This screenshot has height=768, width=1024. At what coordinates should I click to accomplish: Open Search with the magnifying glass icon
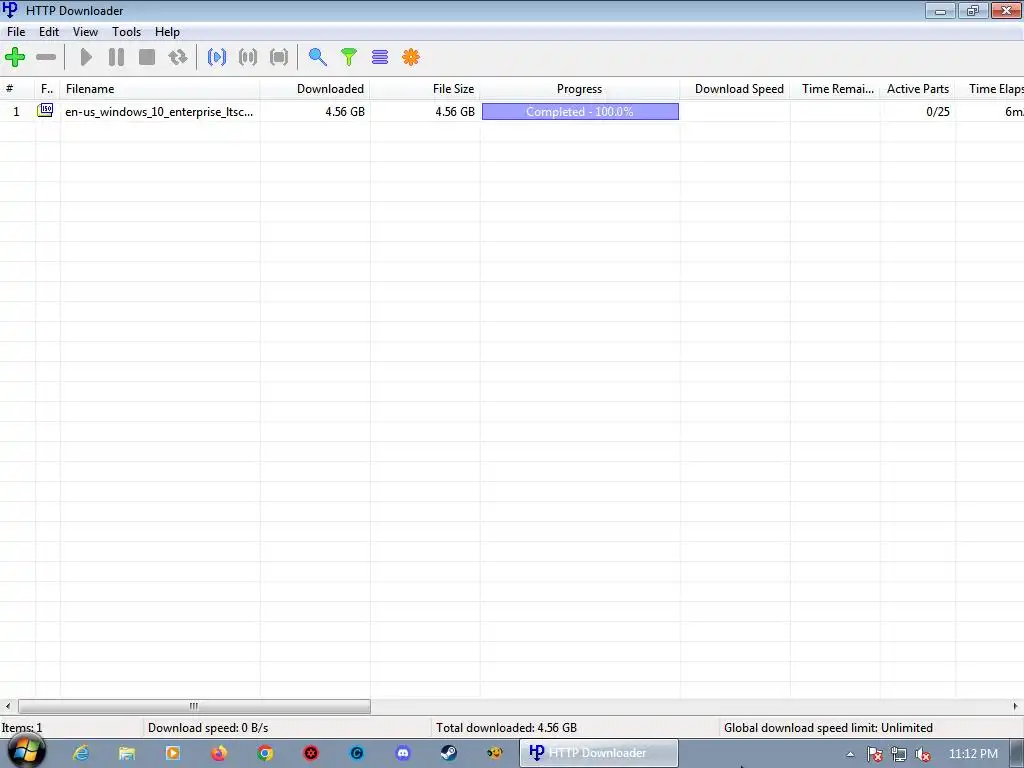click(x=317, y=57)
